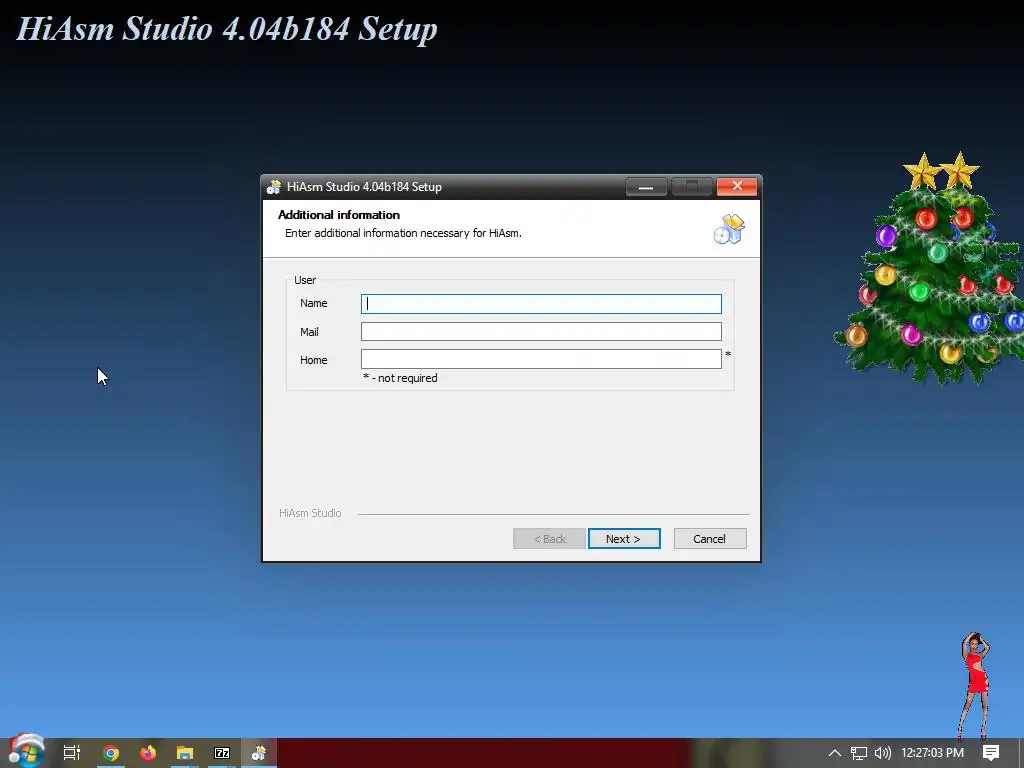Click the clock showing 12:27:03 PM
This screenshot has width=1024, height=768.
pos(932,753)
